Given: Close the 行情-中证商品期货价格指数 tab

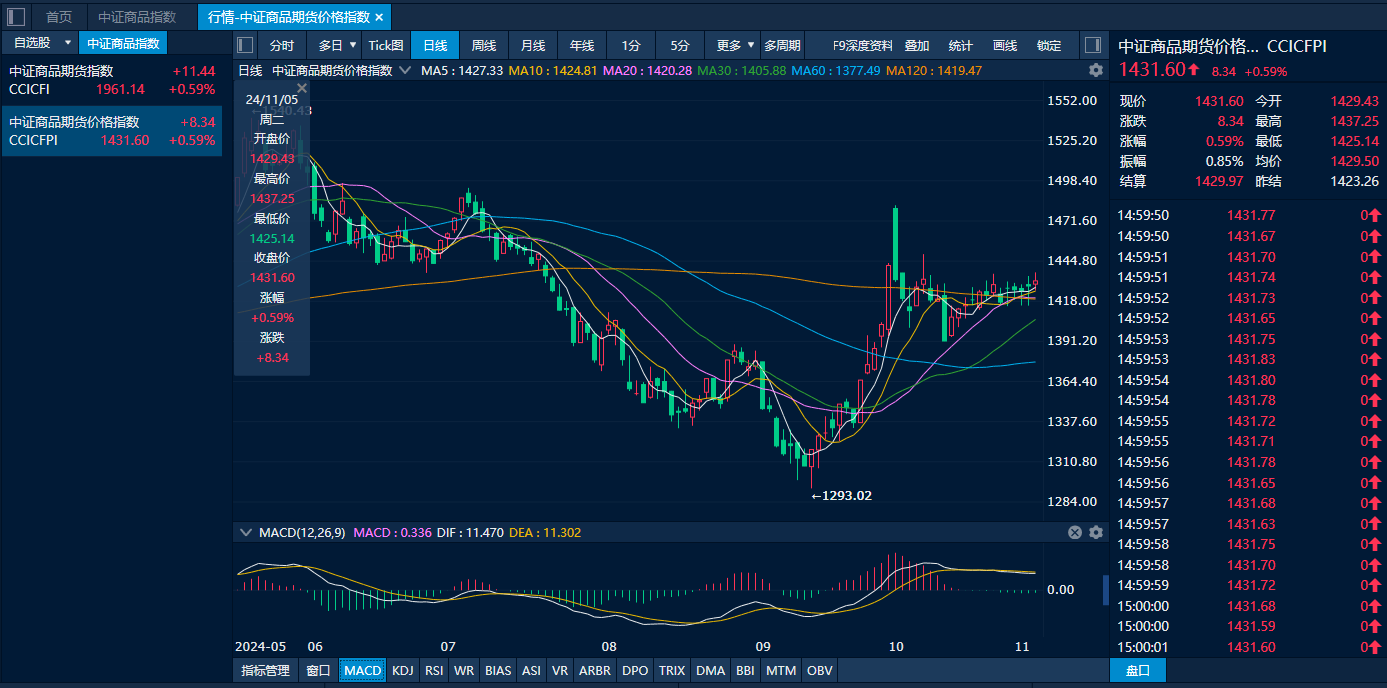Looking at the screenshot, I should point(379,17).
